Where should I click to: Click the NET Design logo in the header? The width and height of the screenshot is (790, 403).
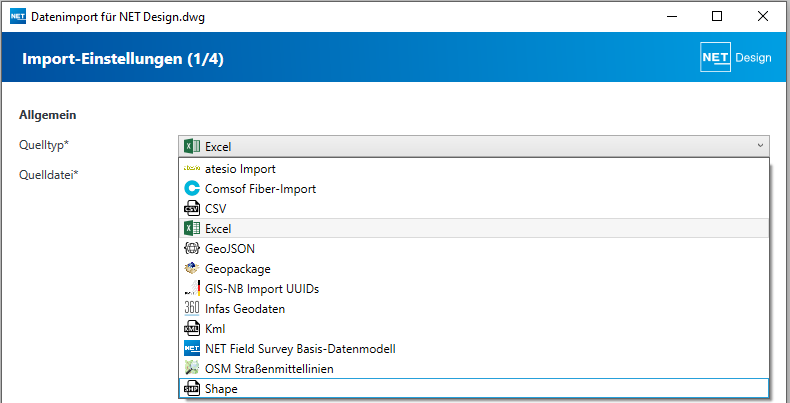tap(736, 57)
